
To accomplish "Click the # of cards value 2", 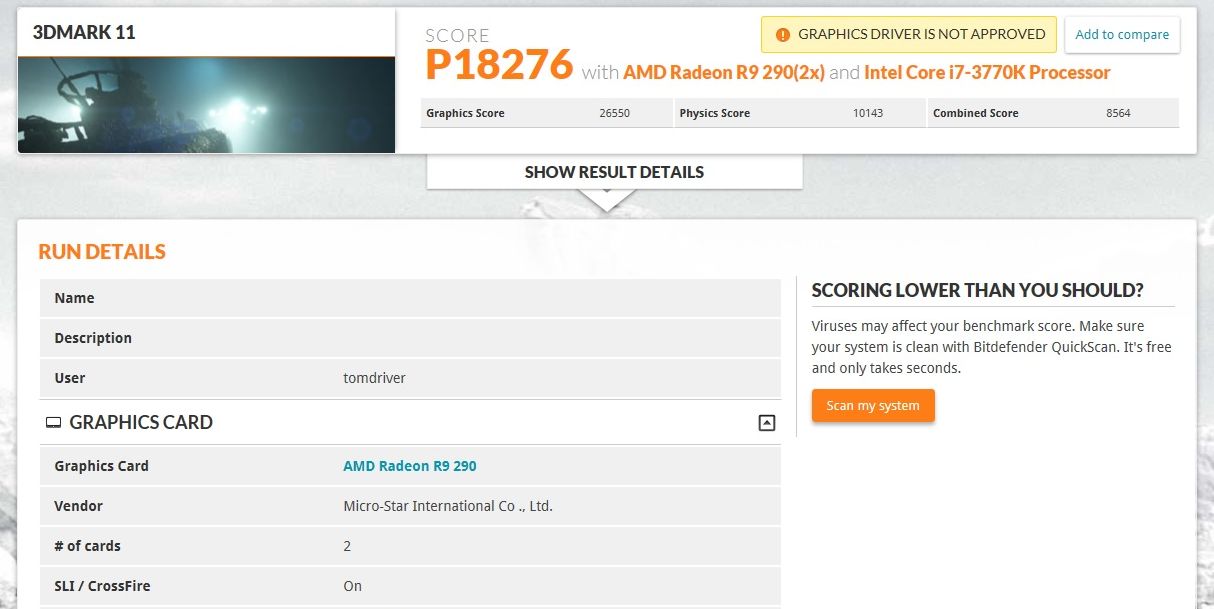I will 347,546.
